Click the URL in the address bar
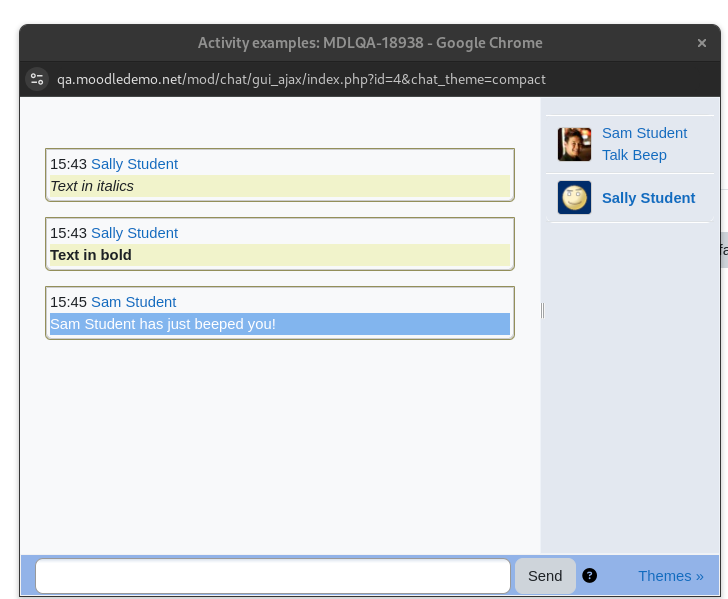 (301, 79)
